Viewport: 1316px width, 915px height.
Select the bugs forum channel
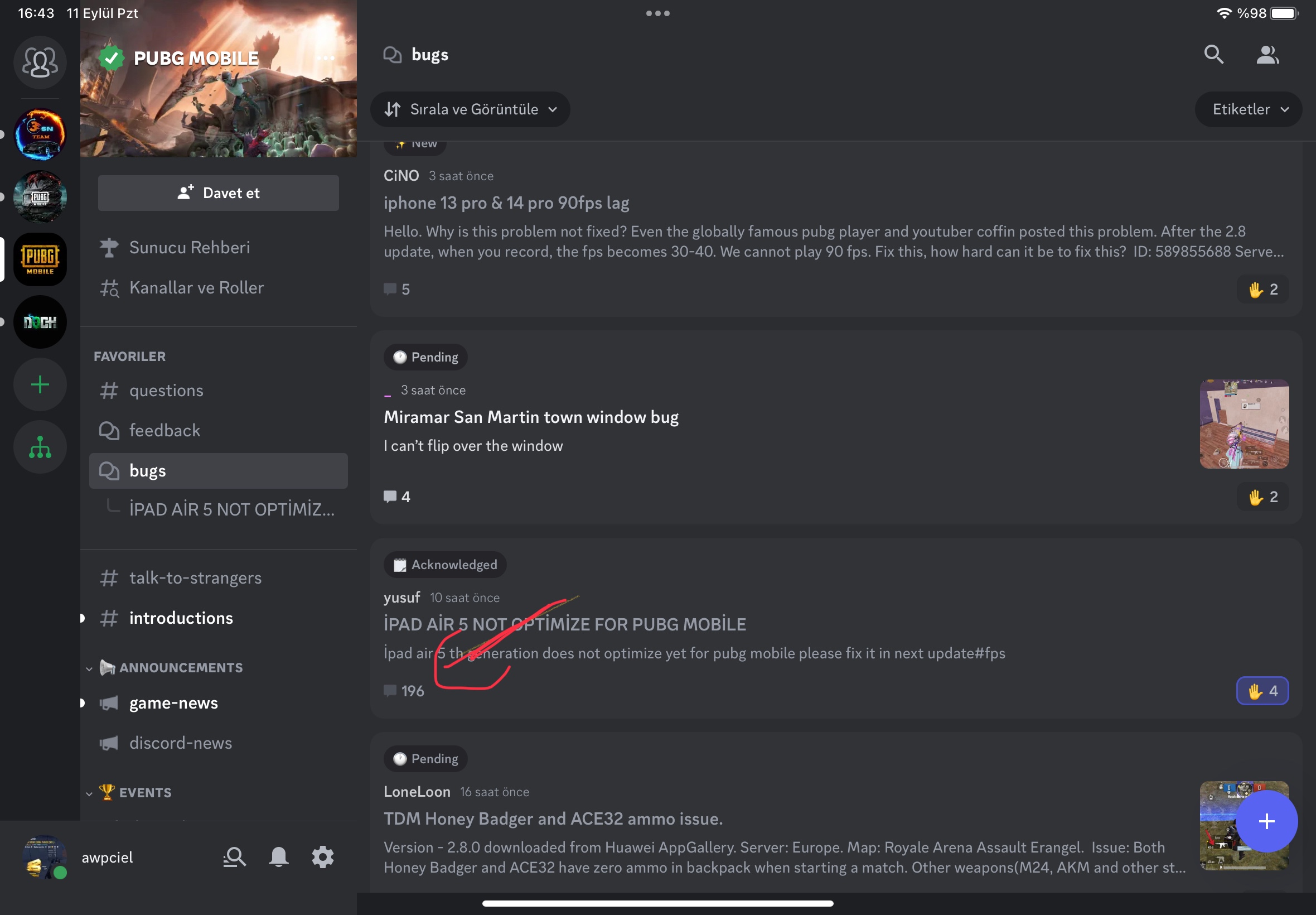pyautogui.click(x=218, y=471)
